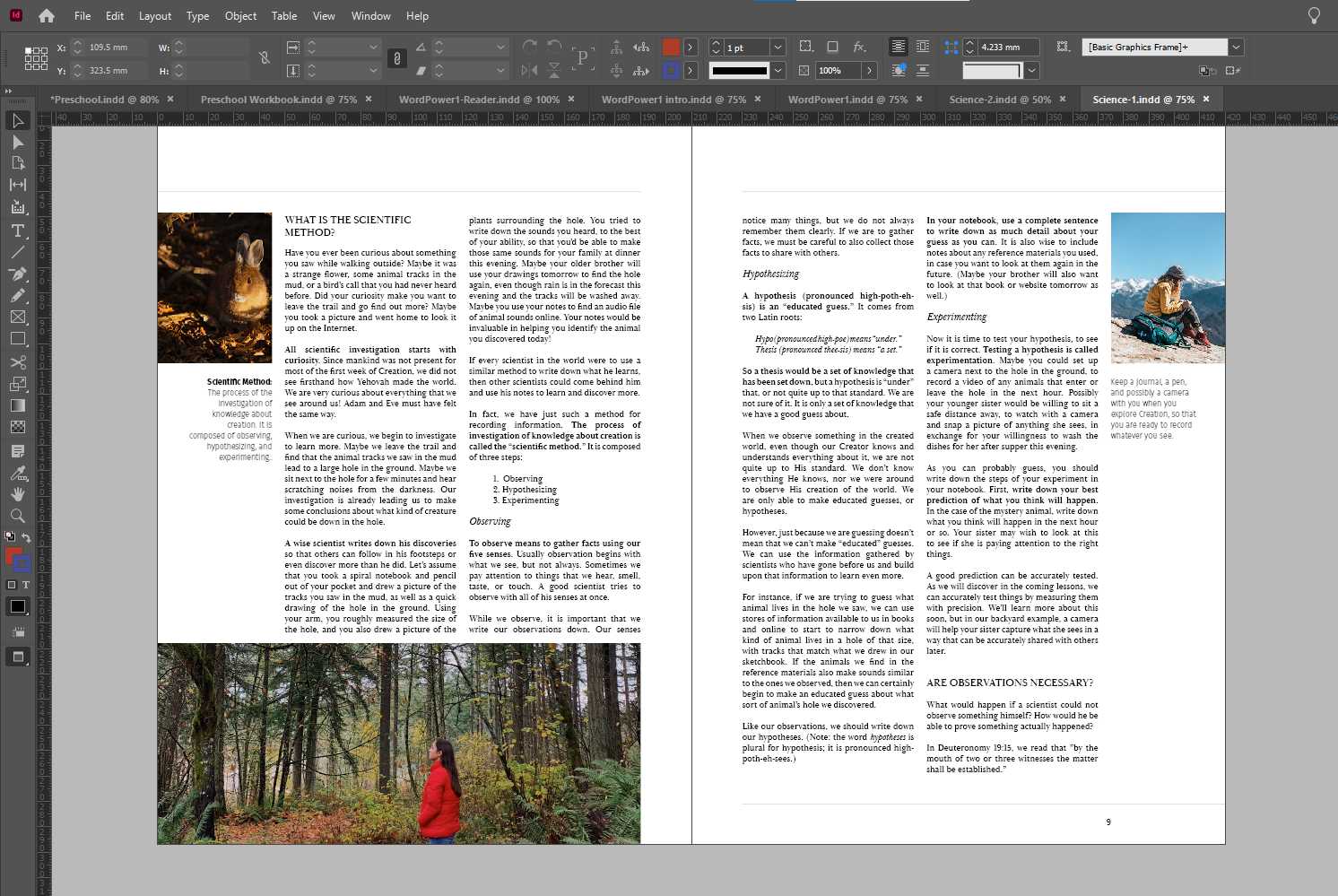Switch to the Preschool Workbook.indd tab

pyautogui.click(x=279, y=99)
